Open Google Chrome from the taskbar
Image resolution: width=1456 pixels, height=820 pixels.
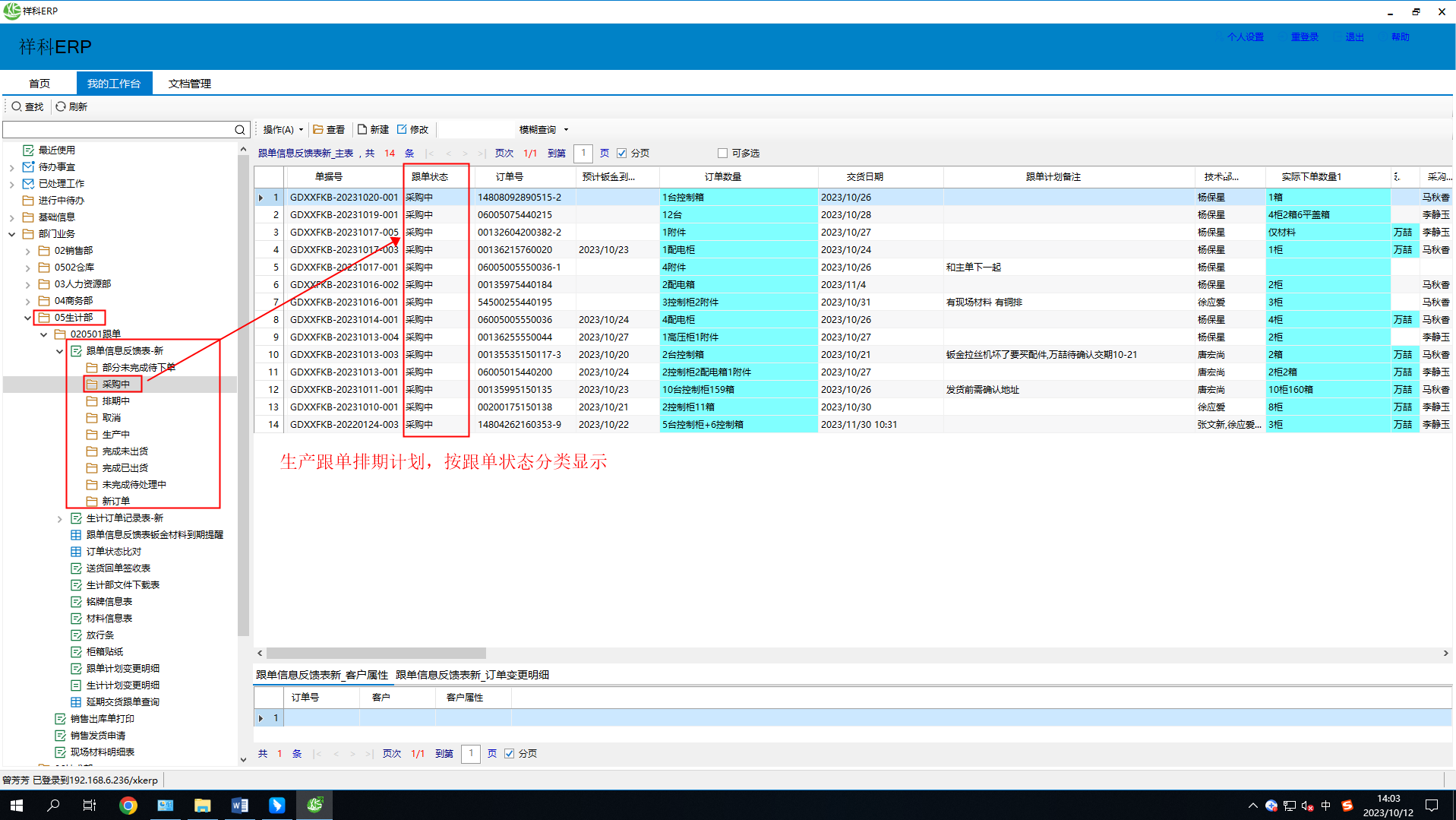click(x=128, y=805)
